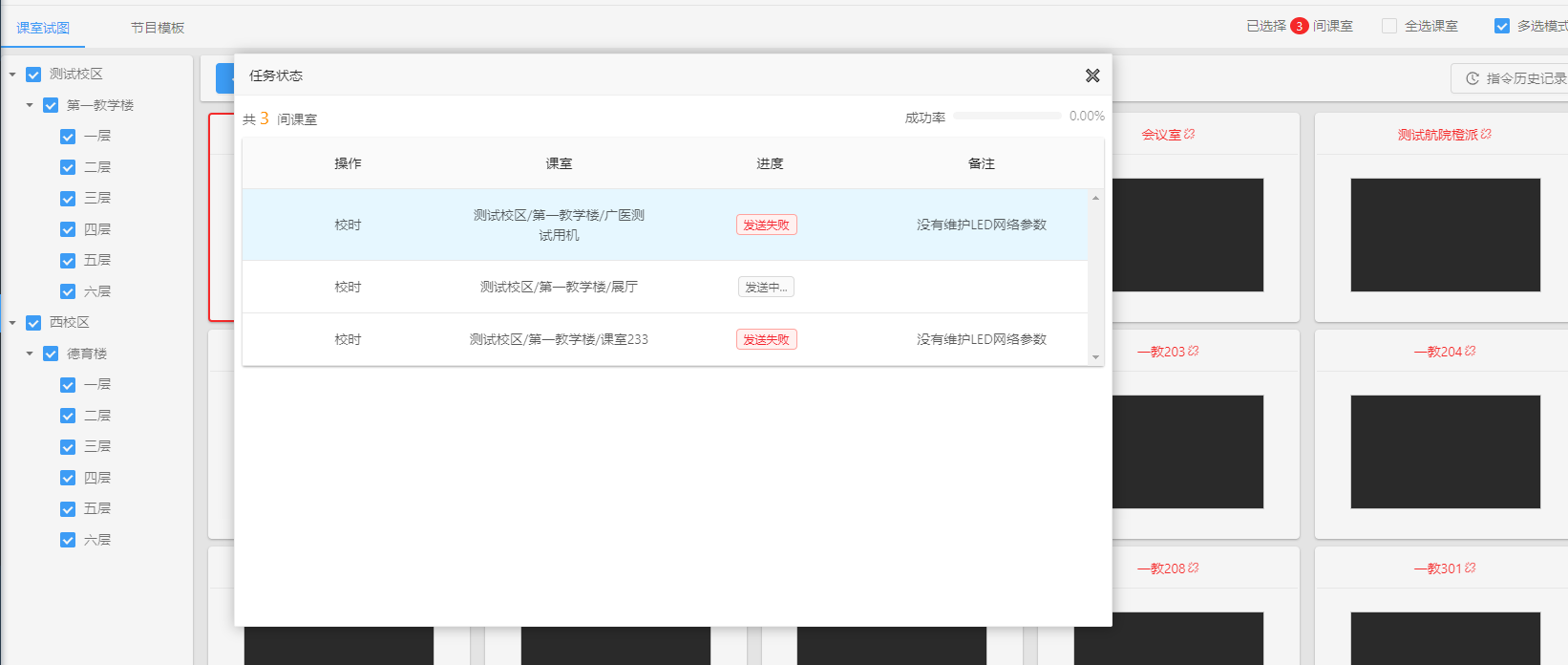The height and width of the screenshot is (665, 1568).
Task: Click the 操作 column header
Action: pos(348,163)
